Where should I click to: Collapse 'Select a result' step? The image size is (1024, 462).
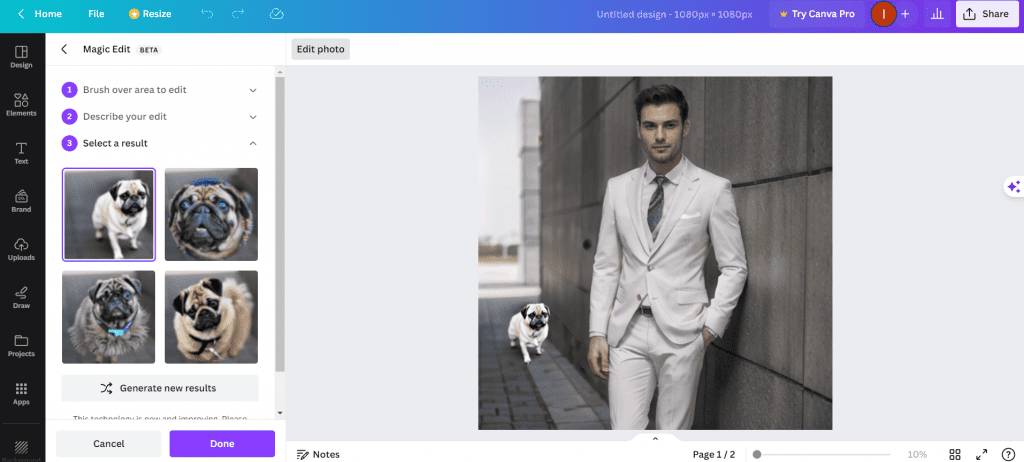pyautogui.click(x=253, y=144)
